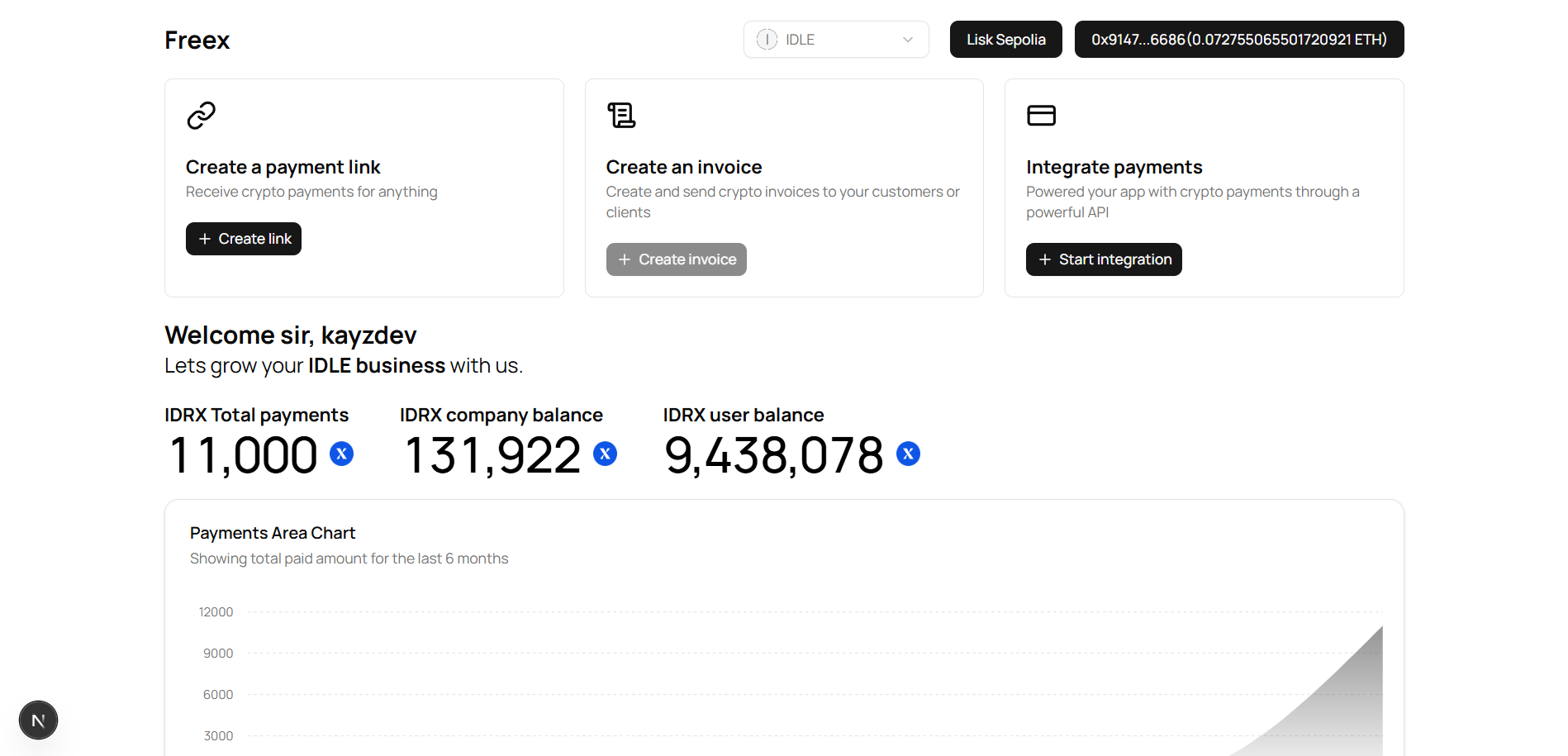Click the 'IDRX user balance' label

(744, 415)
